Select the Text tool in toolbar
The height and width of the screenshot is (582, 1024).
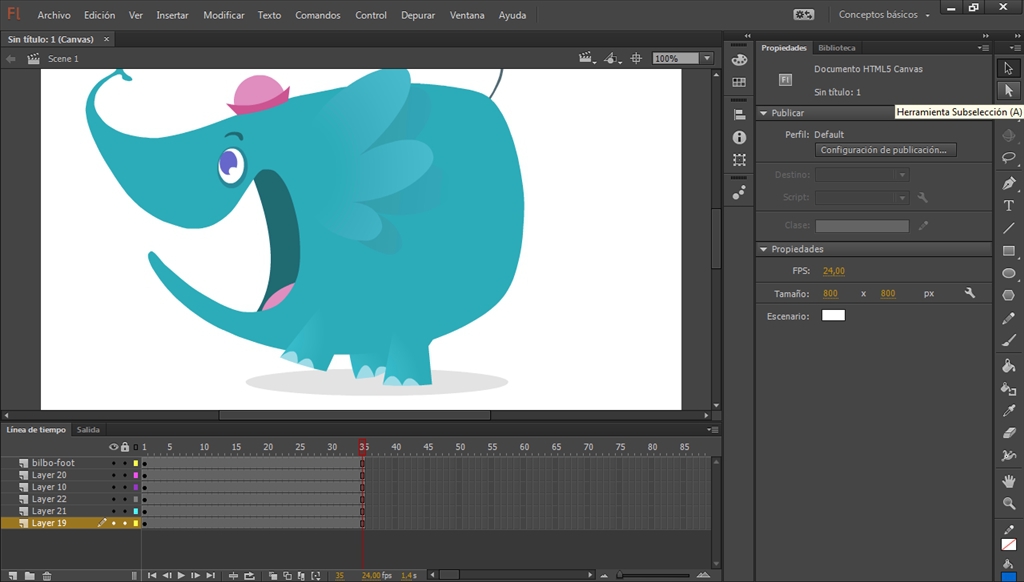(x=1008, y=206)
